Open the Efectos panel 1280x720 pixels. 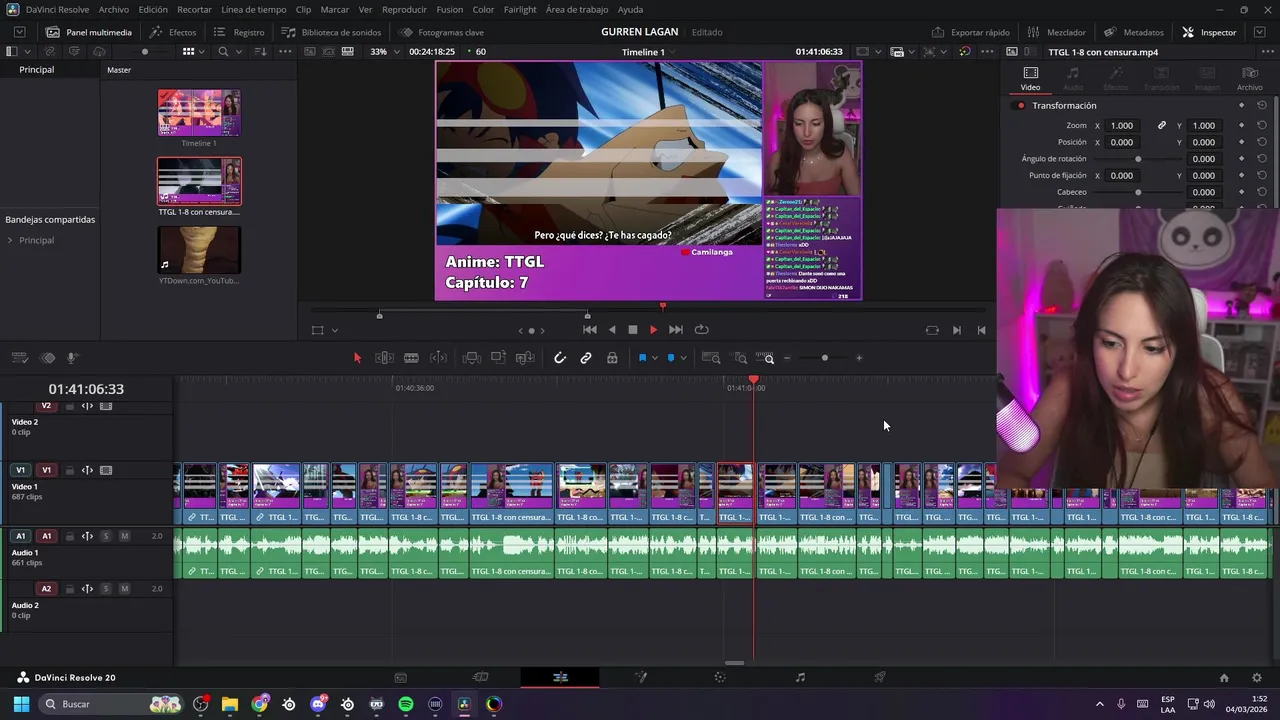pos(173,32)
